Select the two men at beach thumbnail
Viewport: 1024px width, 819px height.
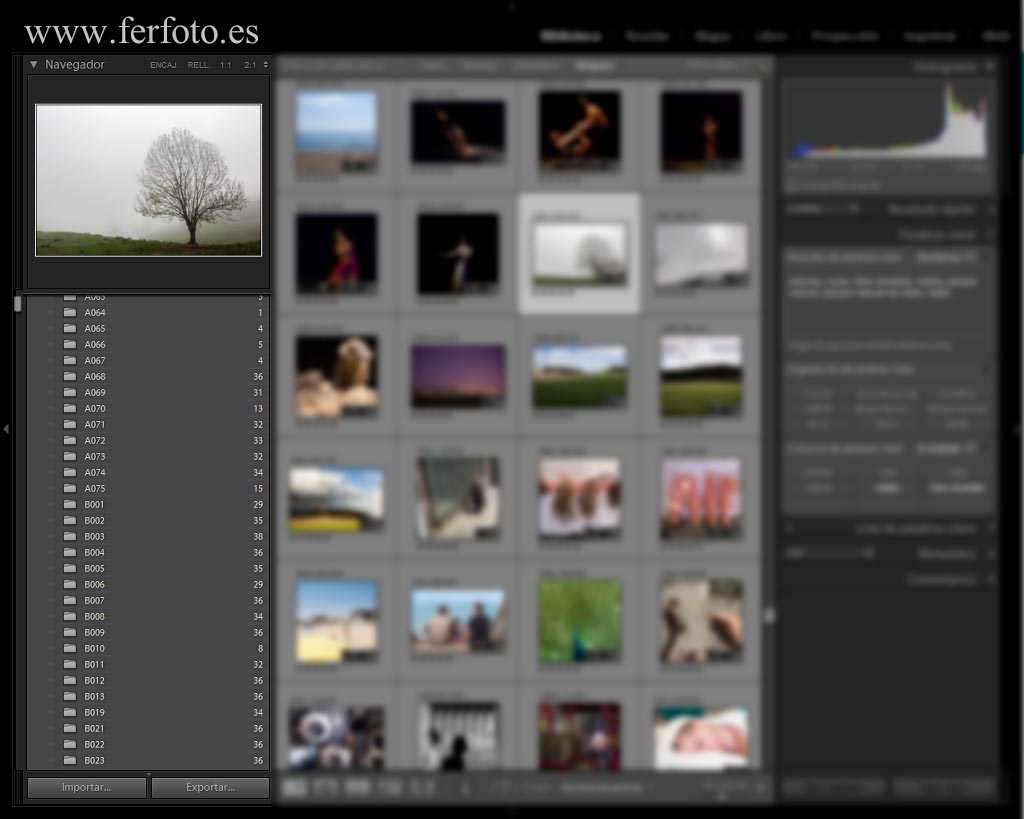(x=458, y=621)
